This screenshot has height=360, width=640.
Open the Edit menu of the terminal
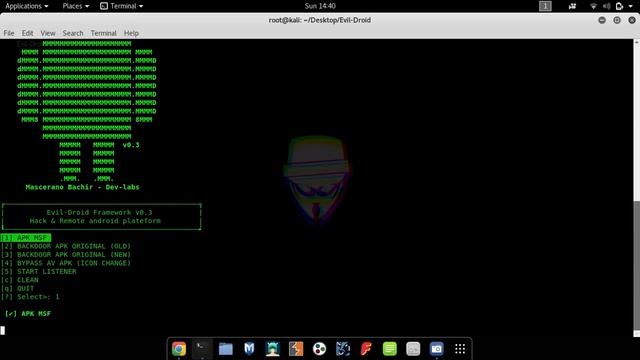[x=27, y=33]
